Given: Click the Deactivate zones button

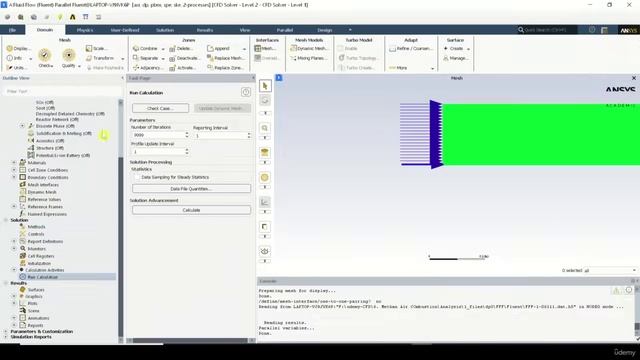Looking at the screenshot, I should (x=184, y=58).
